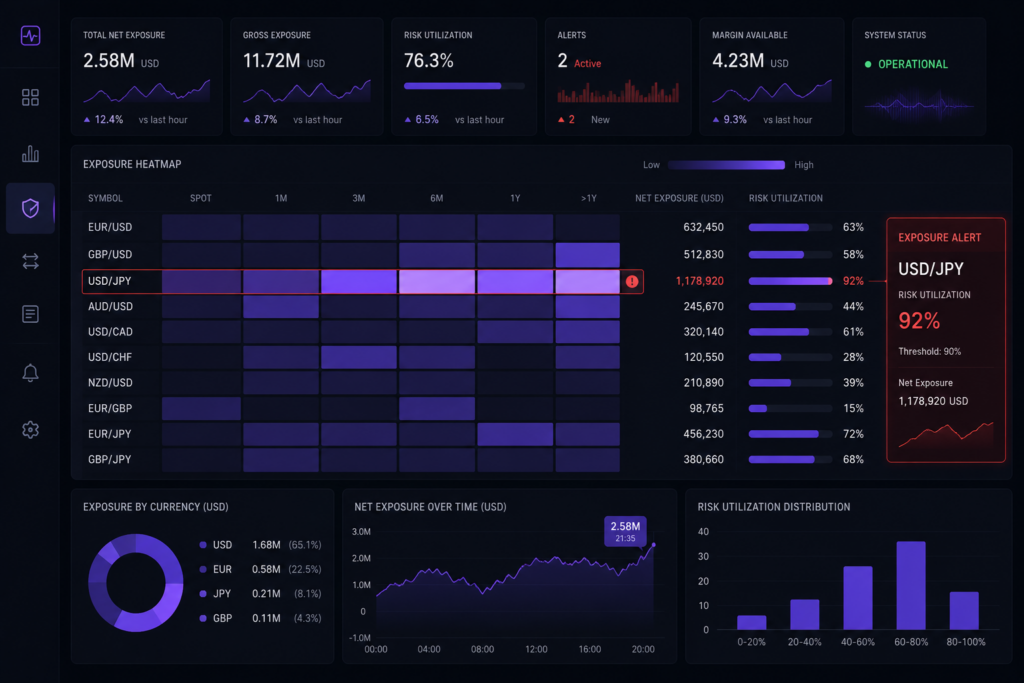Click the green Operational status dot
The image size is (1024, 683).
pyautogui.click(x=868, y=64)
